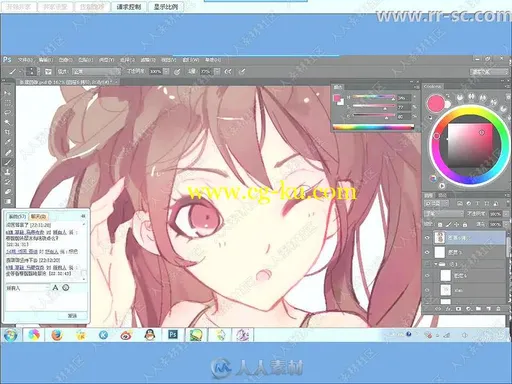Select the Eraser tool
Image resolution: width=512 pixels, height=384 pixels.
pos(7,192)
